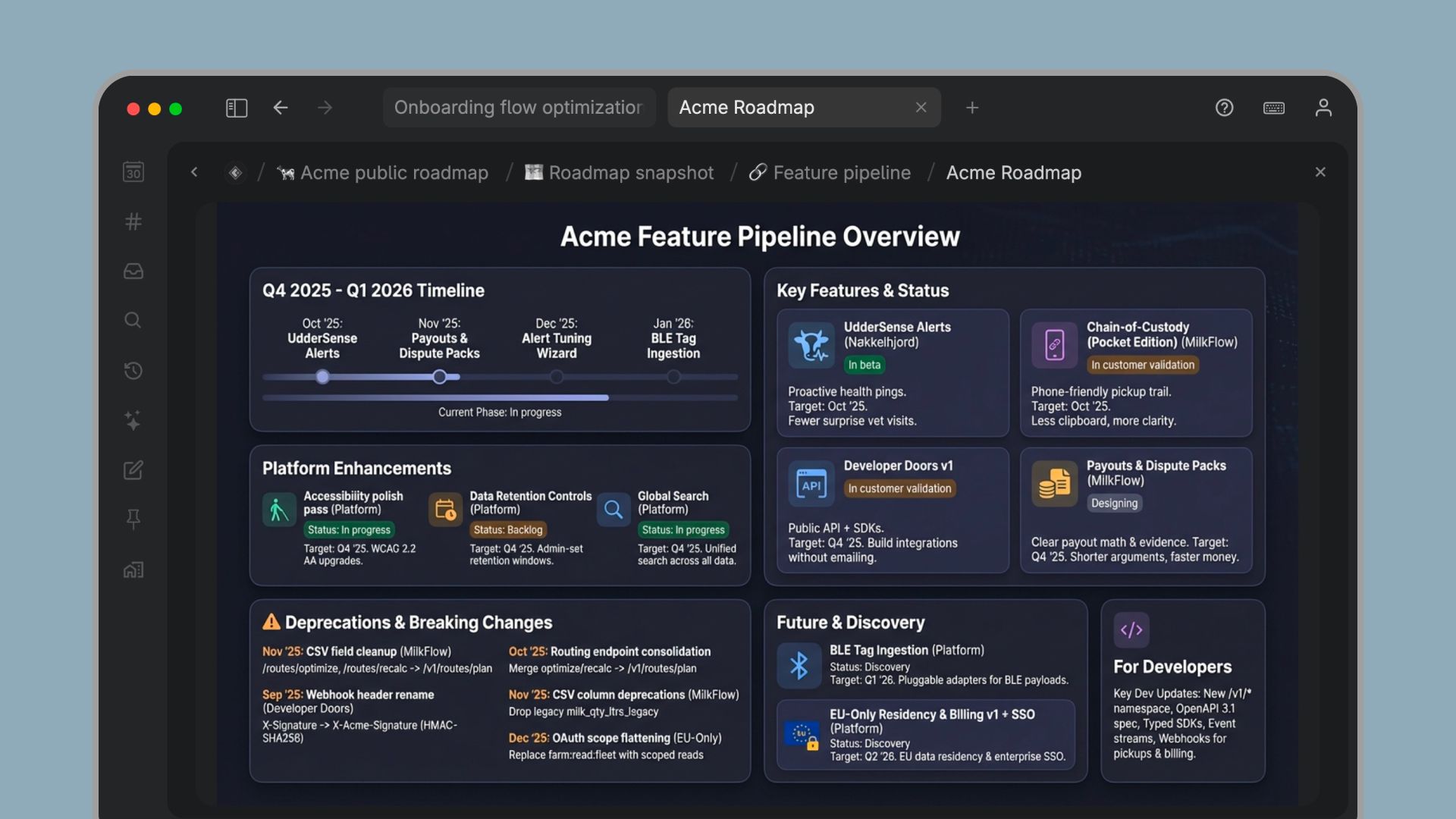This screenshot has width=1456, height=819.
Task: Open the inbox tray sidebar icon
Action: tap(133, 271)
